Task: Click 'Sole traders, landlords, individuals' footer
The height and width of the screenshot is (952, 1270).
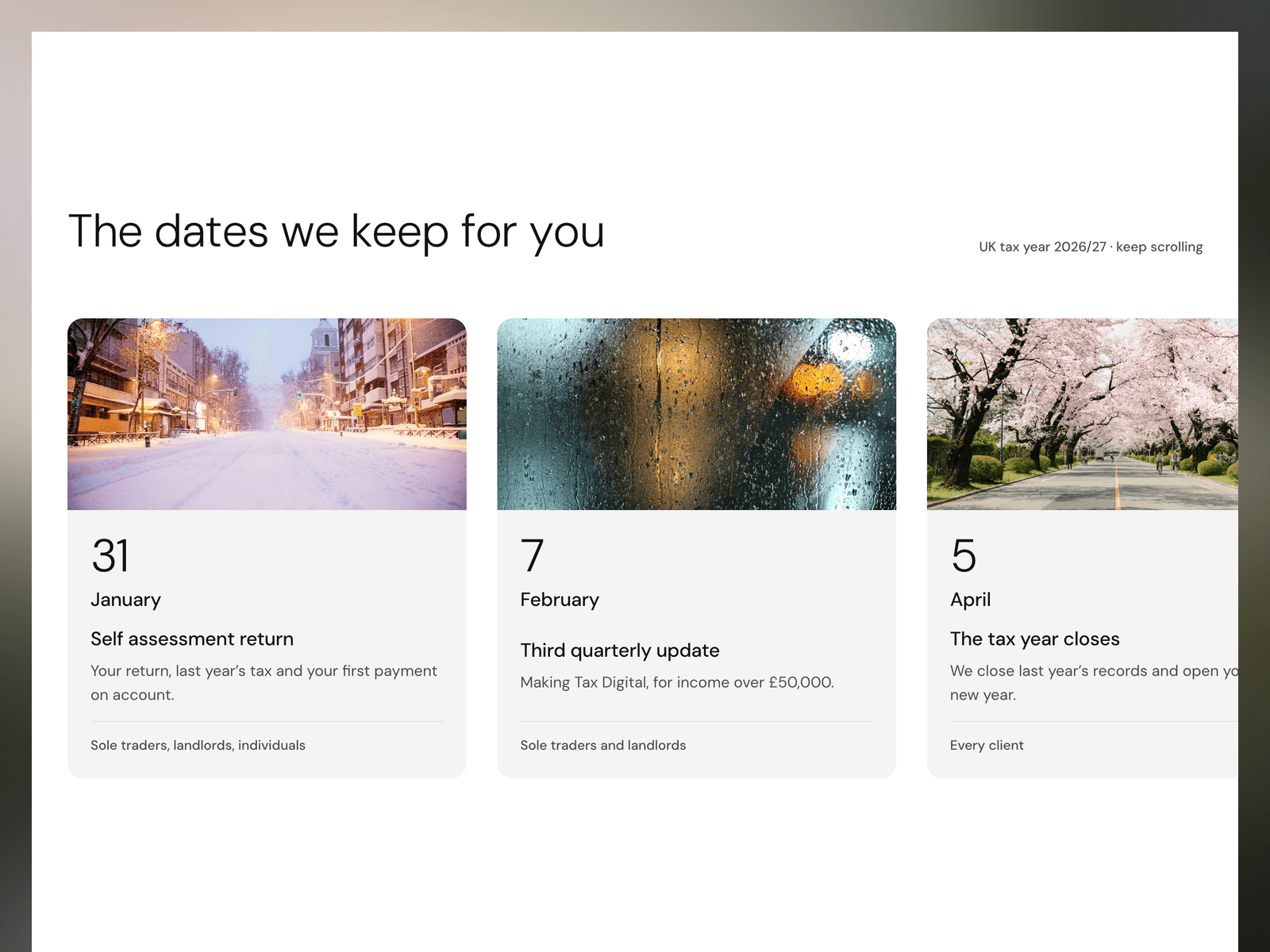Action: coord(198,745)
